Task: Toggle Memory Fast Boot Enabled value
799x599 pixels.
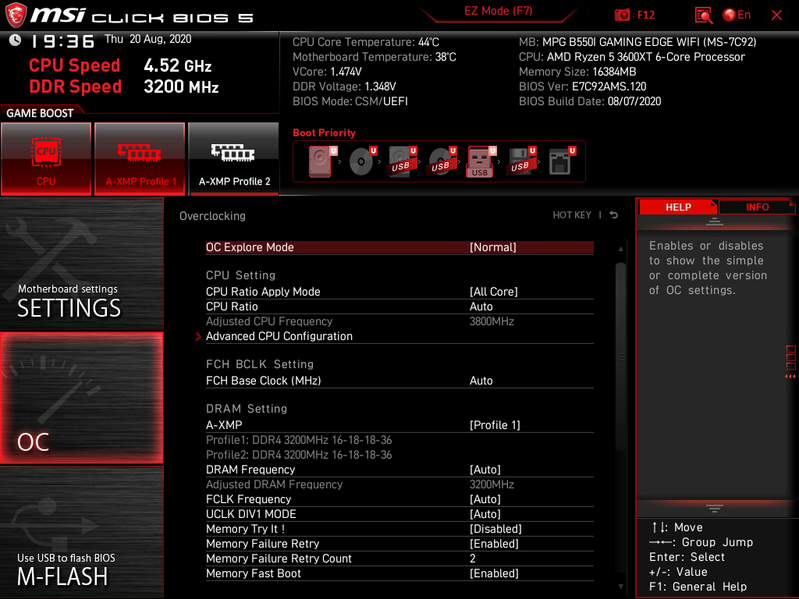Action: tap(494, 573)
